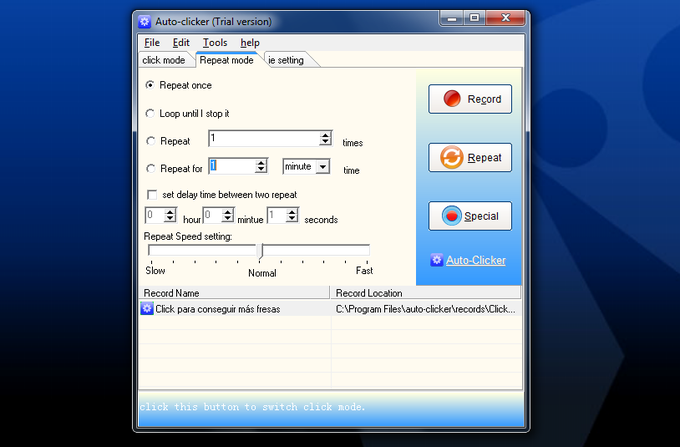This screenshot has width=680, height=447.
Task: Decrease the delay seconds value
Action: 292,218
